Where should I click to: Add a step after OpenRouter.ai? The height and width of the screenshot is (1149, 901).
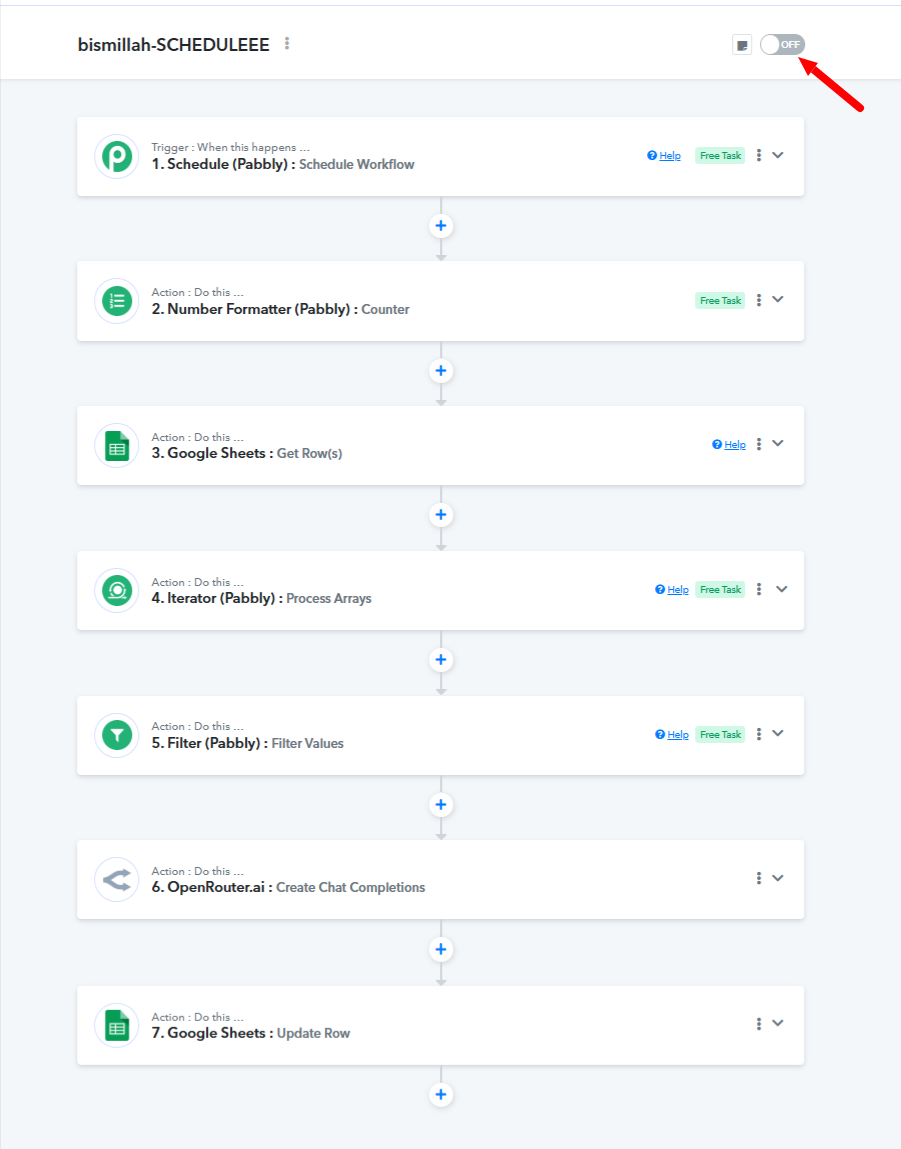click(x=441, y=950)
